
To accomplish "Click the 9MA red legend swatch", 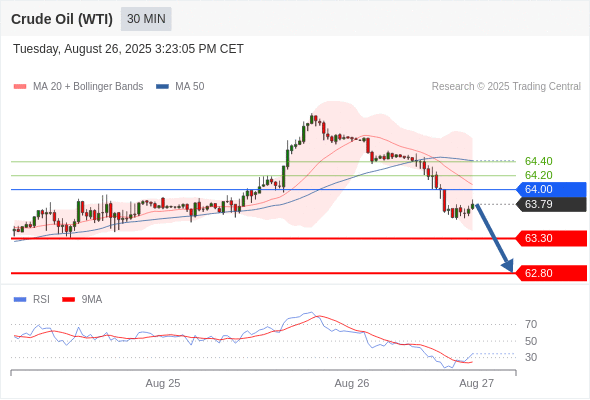I will coord(68,300).
